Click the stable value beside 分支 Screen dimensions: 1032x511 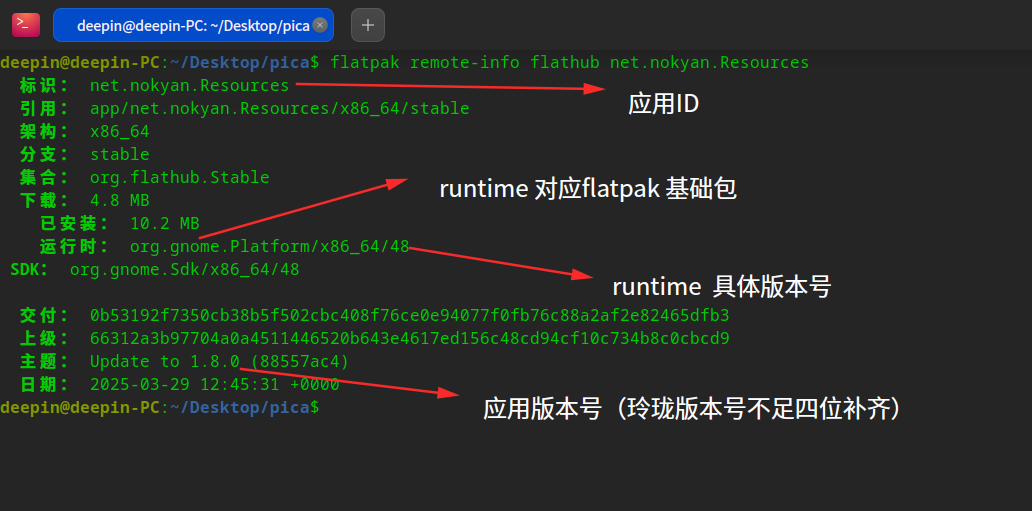click(119, 154)
